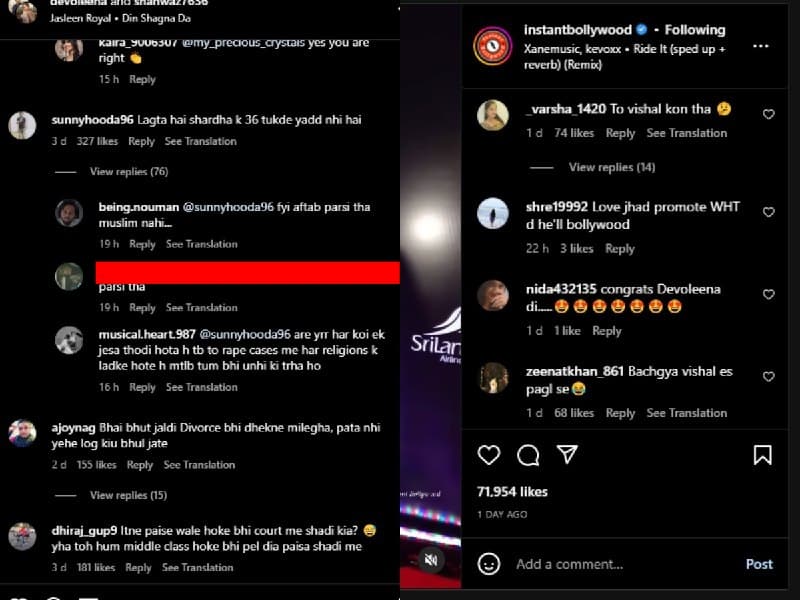Click the Following button

pos(694,30)
